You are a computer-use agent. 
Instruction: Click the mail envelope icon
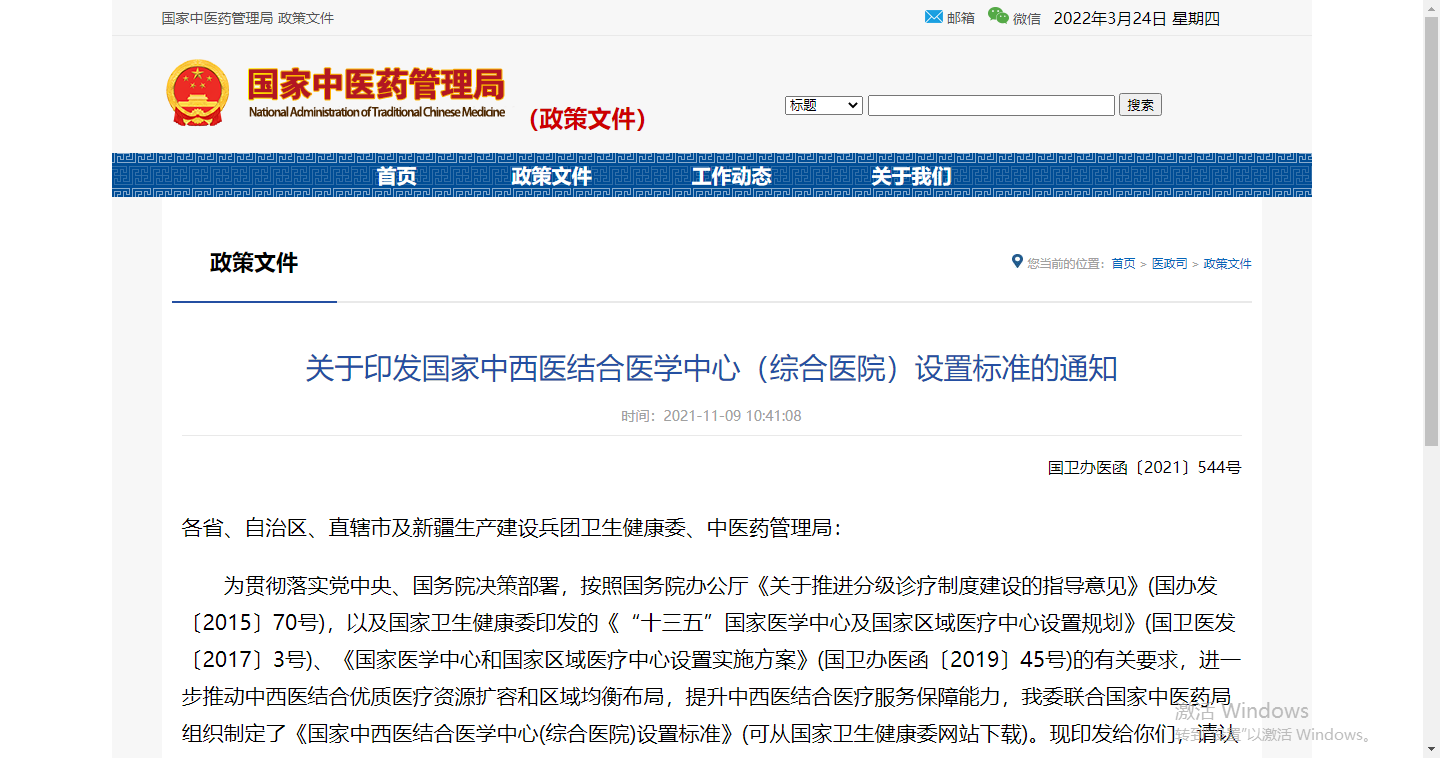click(934, 17)
